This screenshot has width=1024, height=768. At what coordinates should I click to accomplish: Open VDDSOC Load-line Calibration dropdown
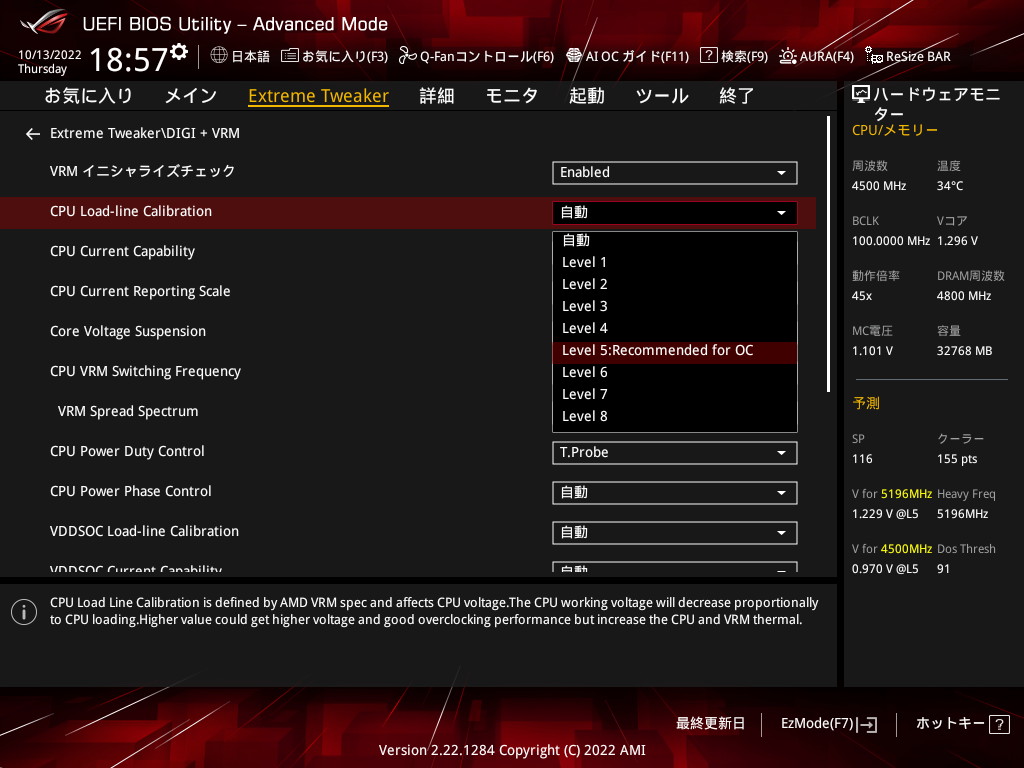pyautogui.click(x=675, y=532)
